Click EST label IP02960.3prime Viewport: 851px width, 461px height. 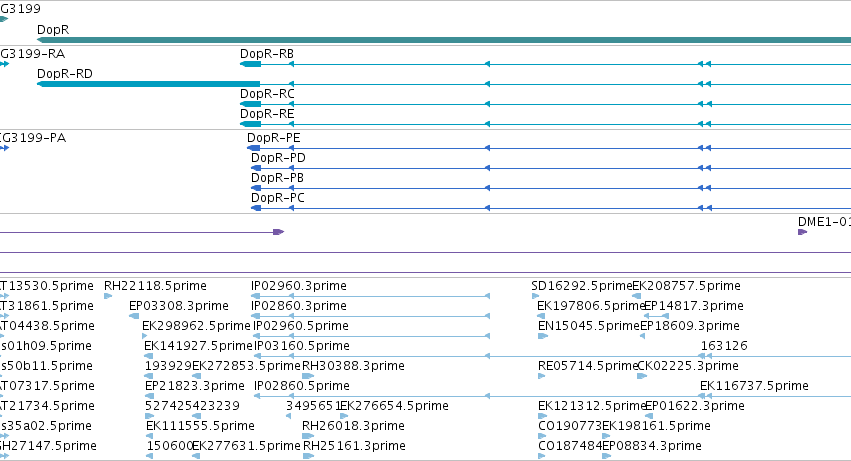(299, 286)
